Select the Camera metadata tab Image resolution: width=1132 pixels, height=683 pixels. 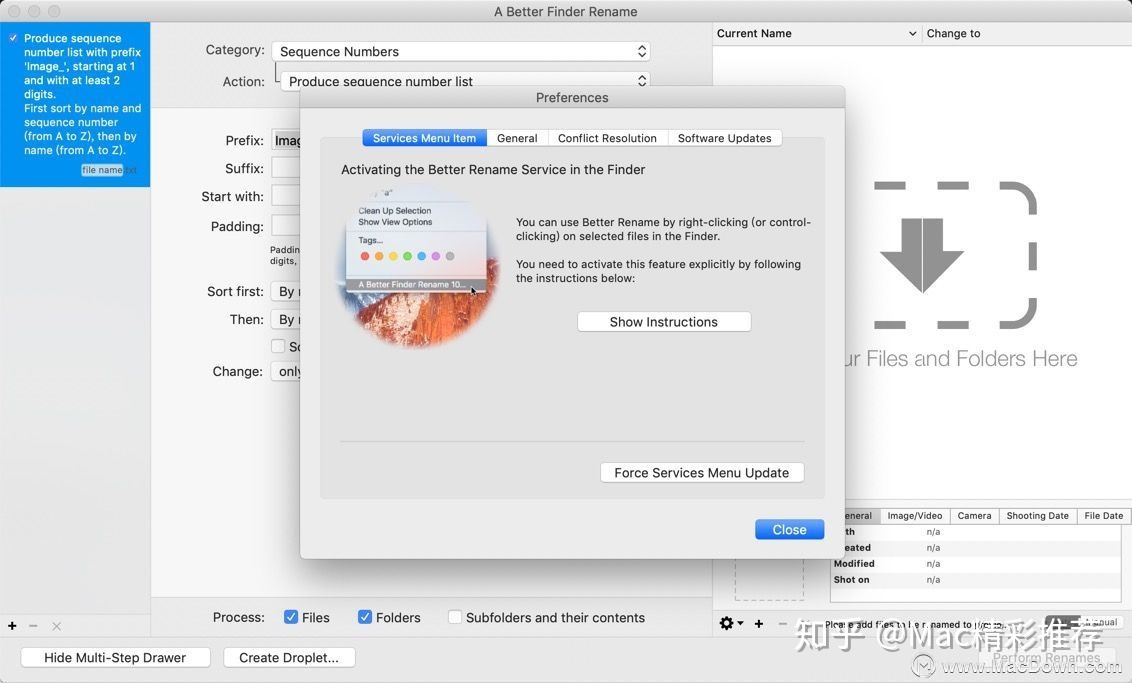(x=974, y=515)
